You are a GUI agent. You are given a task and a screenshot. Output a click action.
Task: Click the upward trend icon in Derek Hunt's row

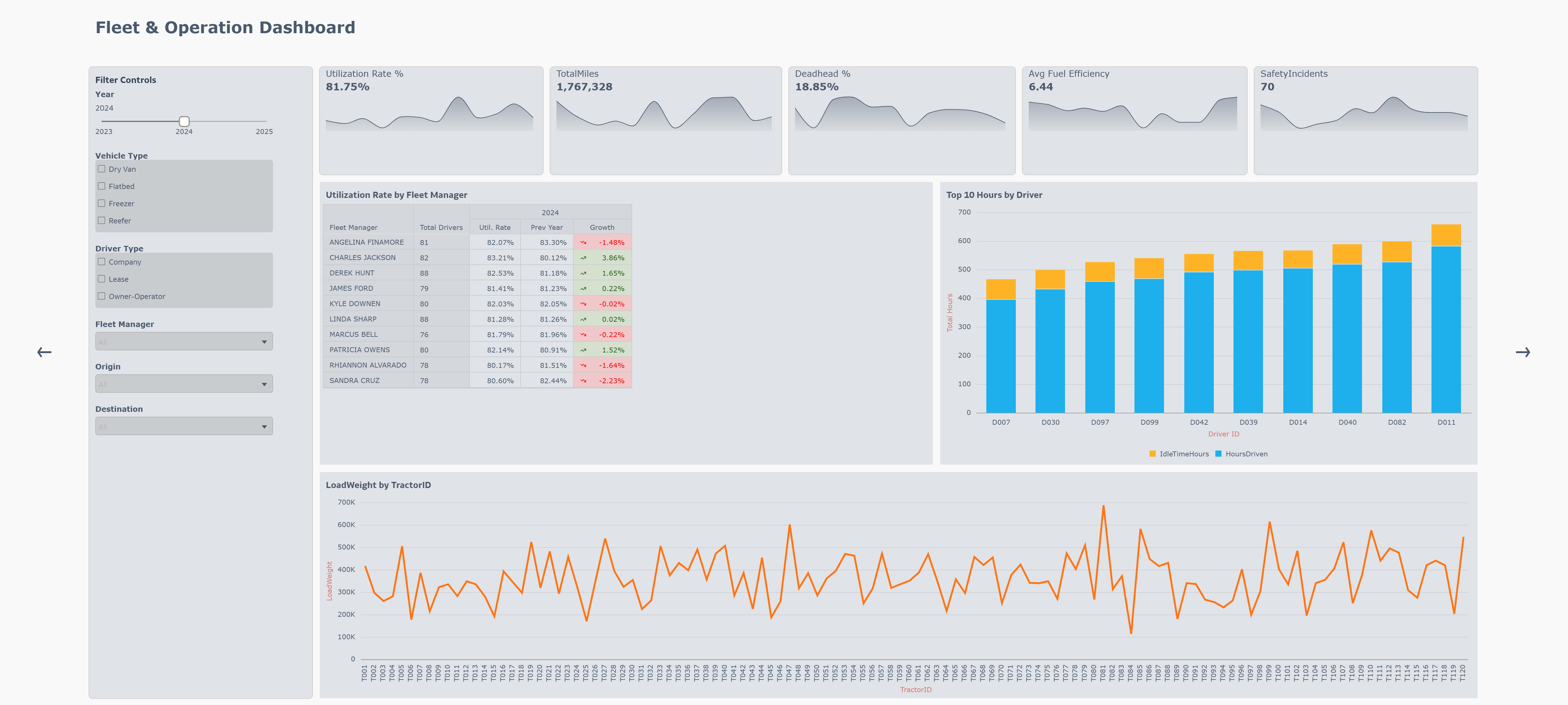click(x=583, y=273)
